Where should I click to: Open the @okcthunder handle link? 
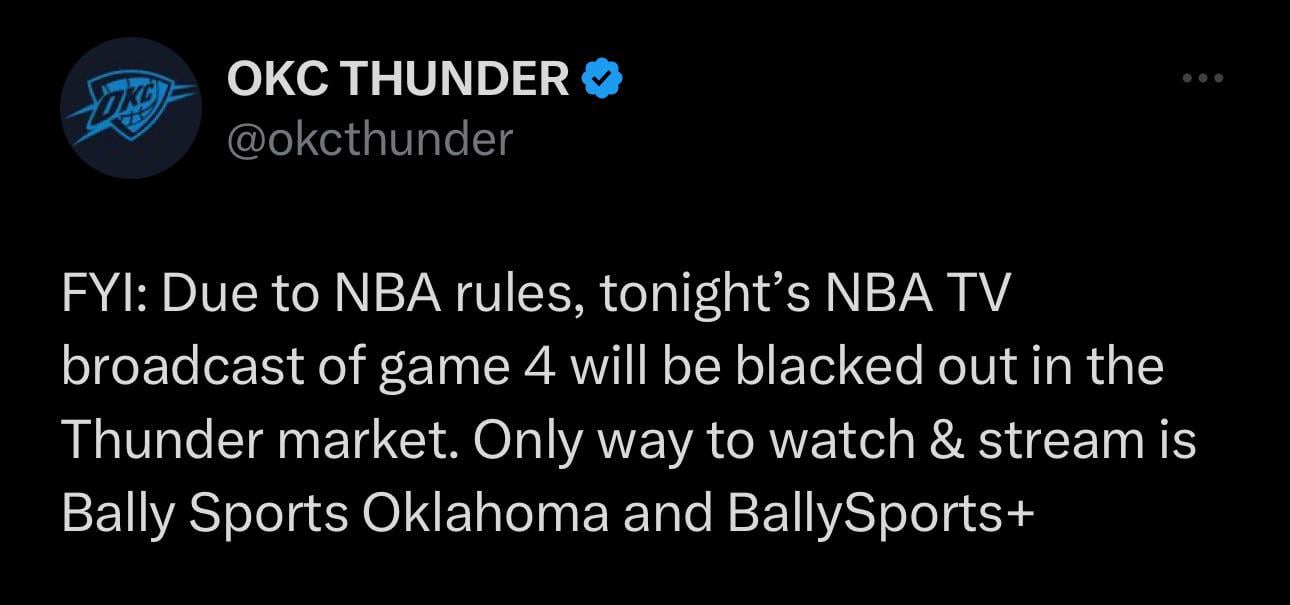coord(370,139)
